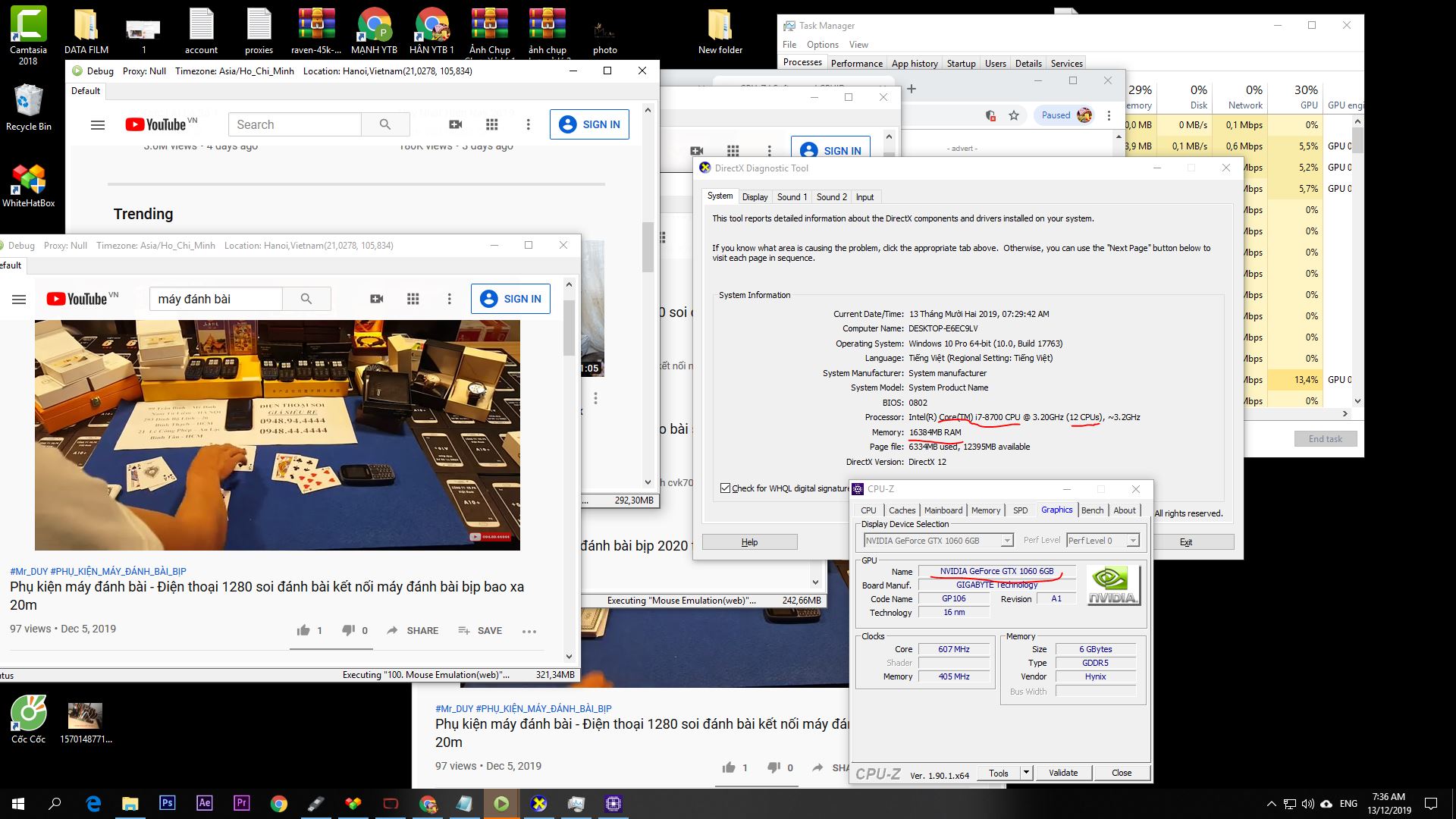Click the search magnifier next to "máy đánh bài"
Image resolution: width=1456 pixels, height=819 pixels.
pyautogui.click(x=306, y=299)
